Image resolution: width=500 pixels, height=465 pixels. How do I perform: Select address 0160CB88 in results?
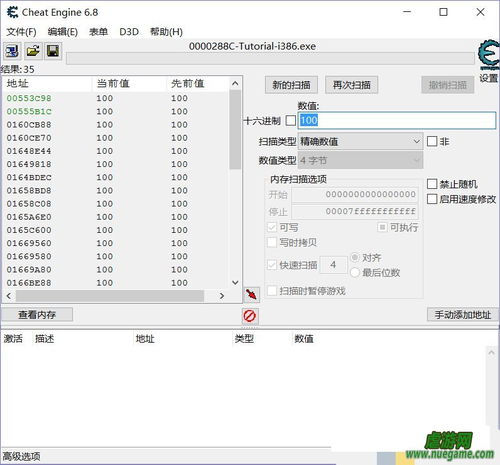[29, 125]
